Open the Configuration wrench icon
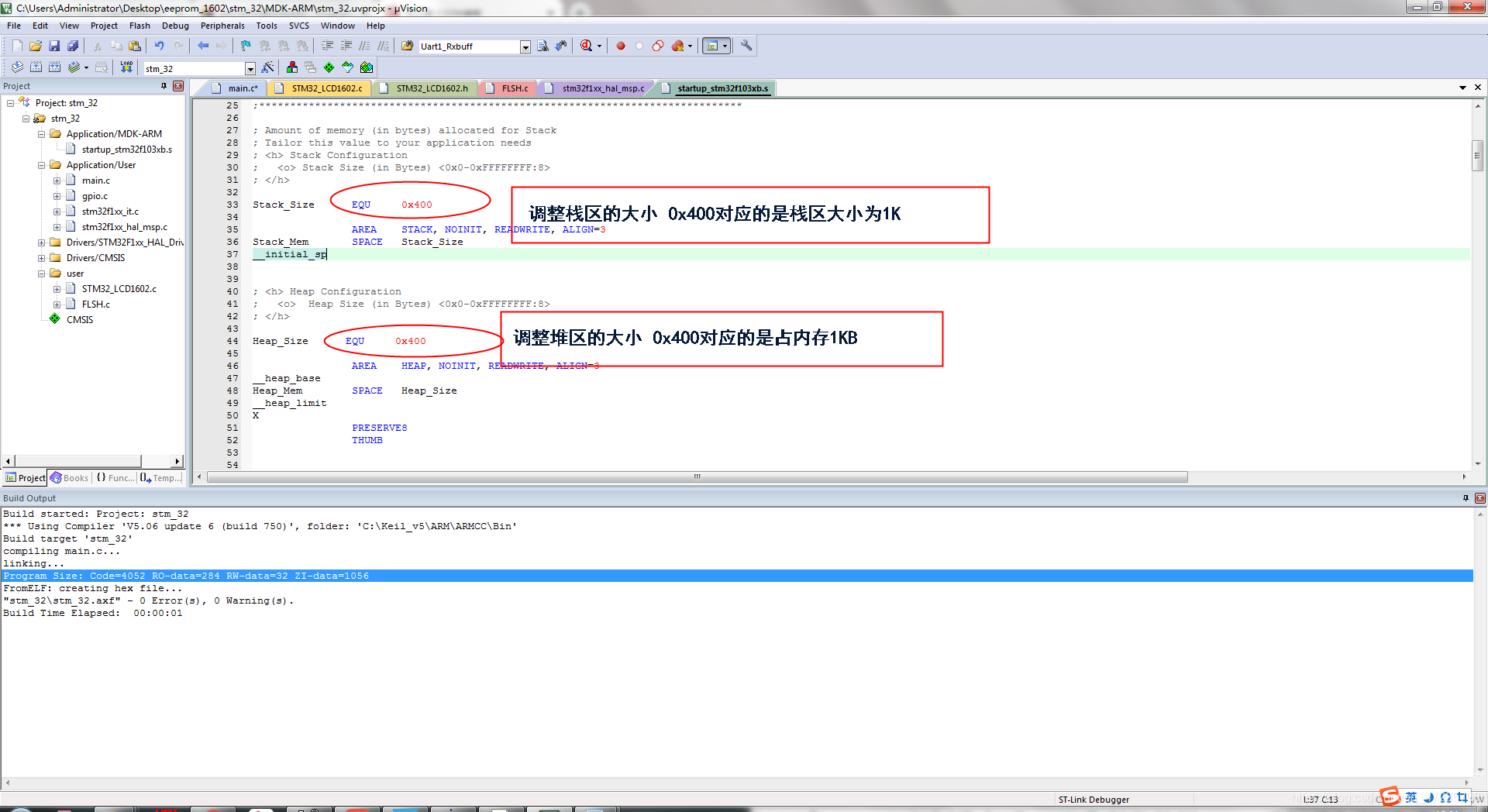Viewport: 1488px width, 812px height. coord(746,46)
